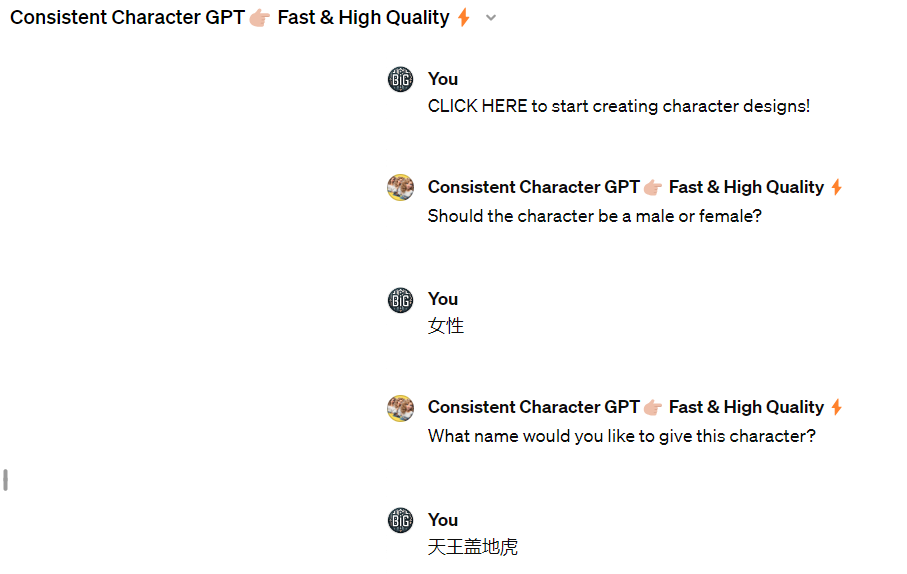Click the lightning bolt emoji in the header title
Viewport: 907px width, 574px height.
pyautogui.click(x=463, y=18)
